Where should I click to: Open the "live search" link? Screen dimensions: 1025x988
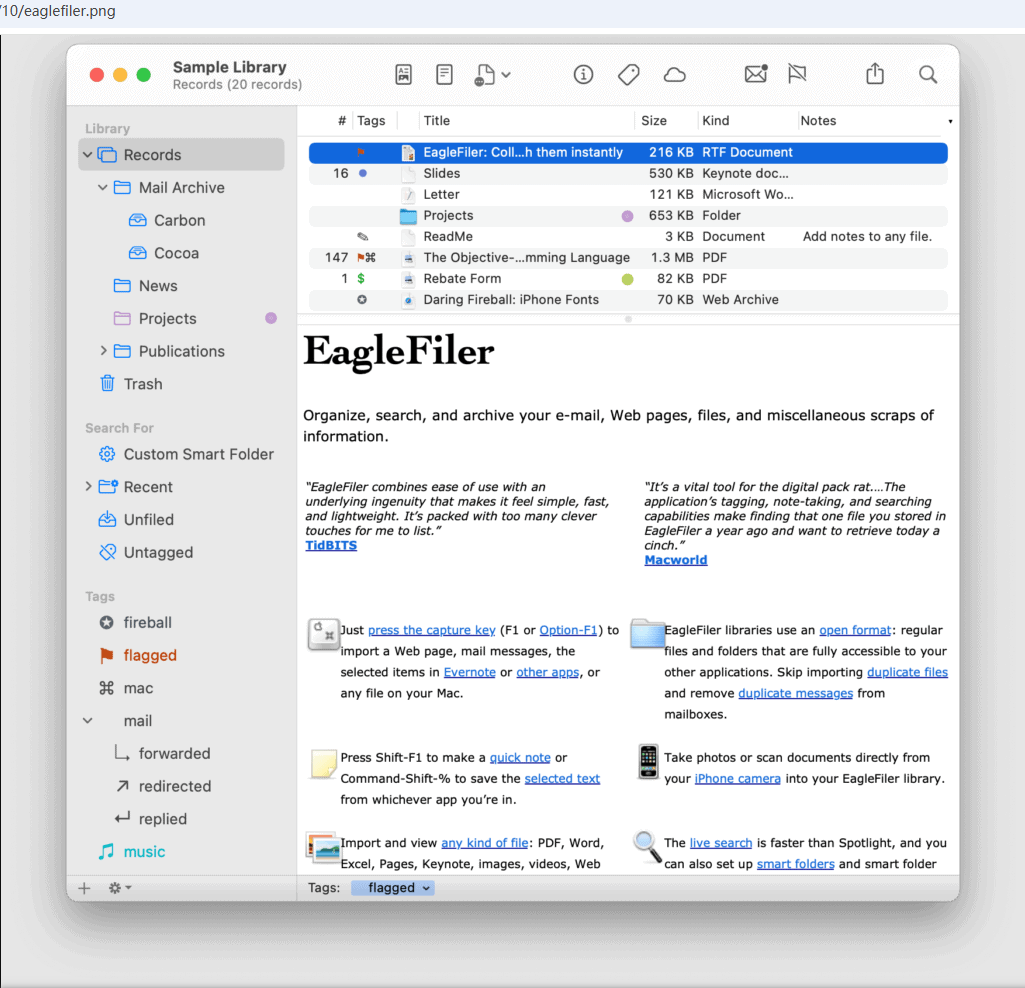pos(720,843)
